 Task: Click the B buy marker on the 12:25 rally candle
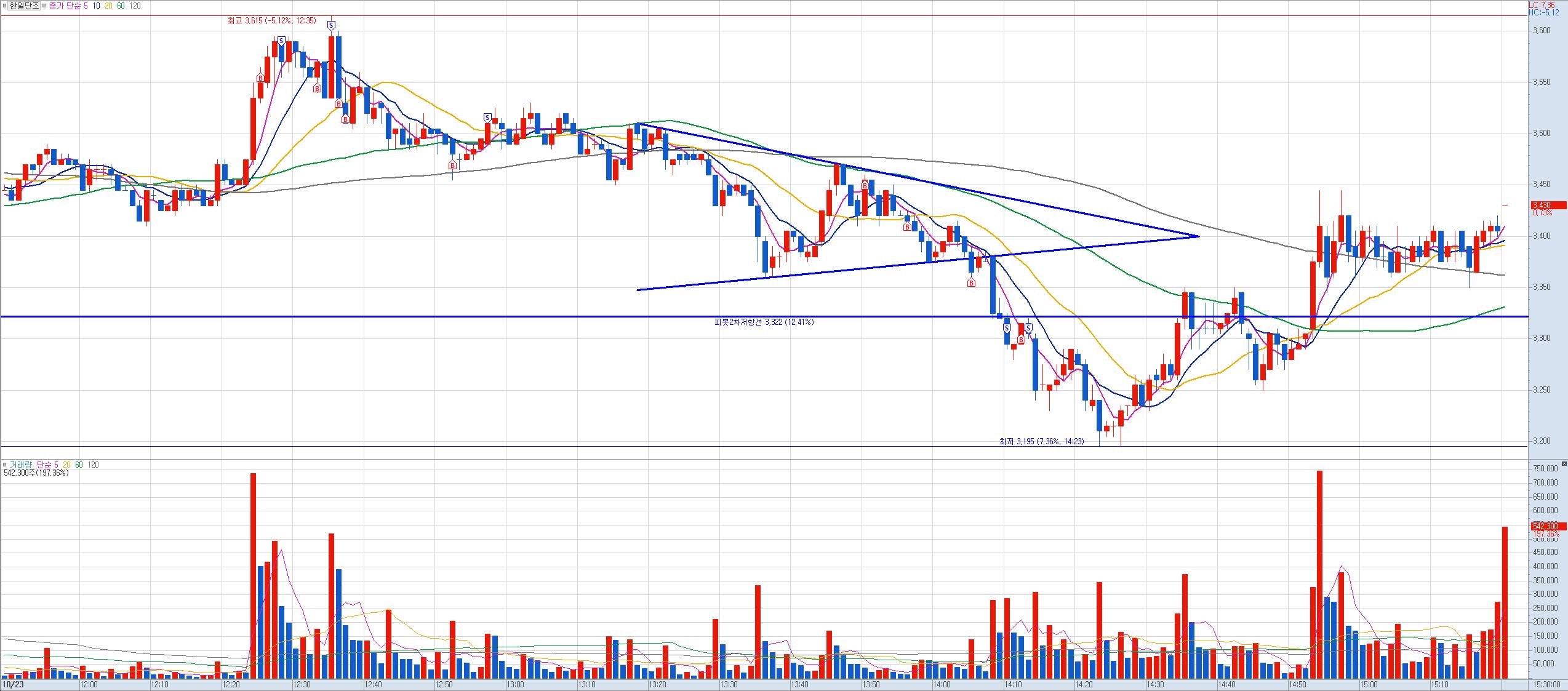coord(260,78)
